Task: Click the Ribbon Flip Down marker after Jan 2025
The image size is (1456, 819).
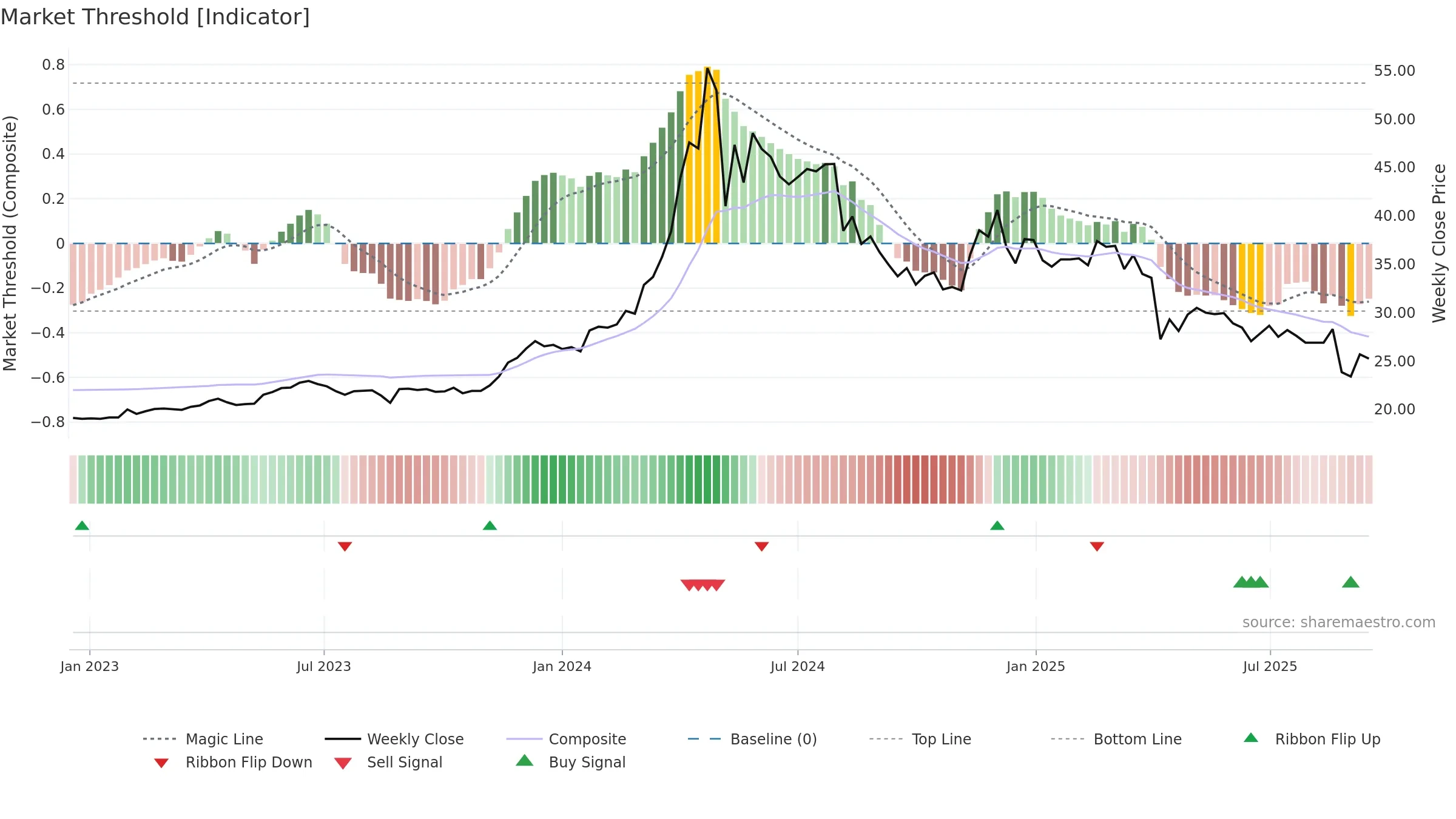Action: (1096, 547)
